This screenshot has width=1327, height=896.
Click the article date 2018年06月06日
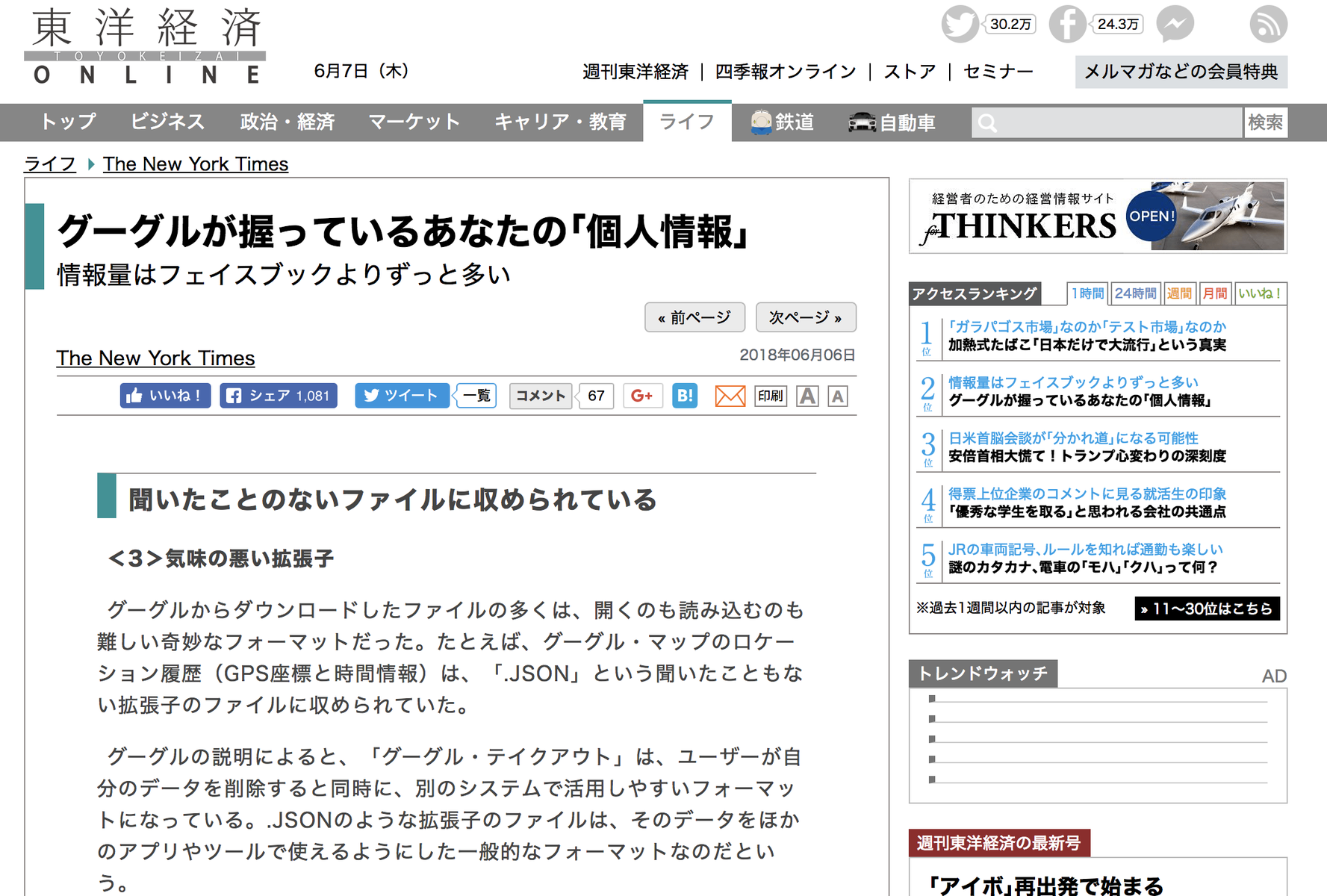(798, 355)
